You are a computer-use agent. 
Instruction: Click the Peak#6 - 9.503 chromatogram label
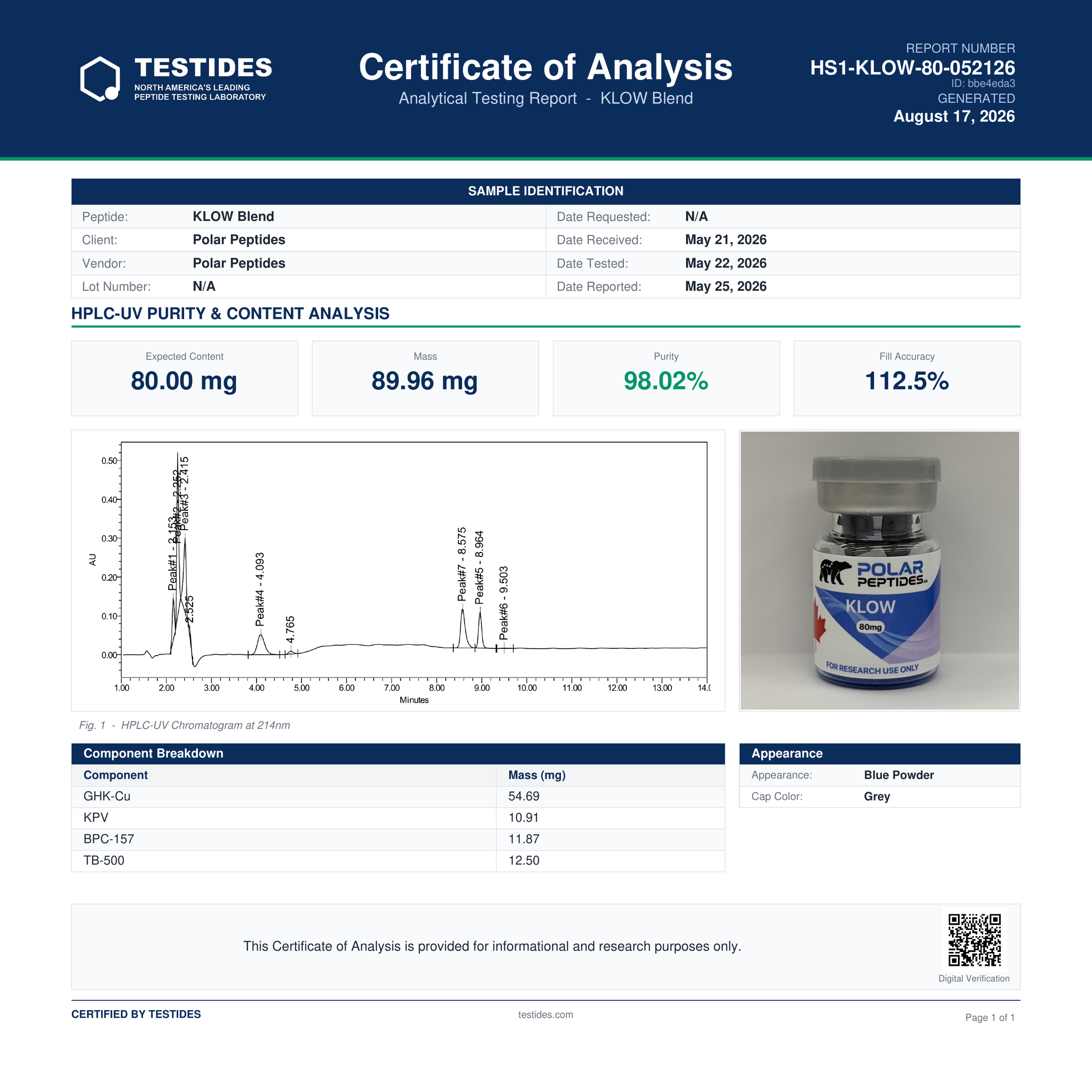click(504, 603)
